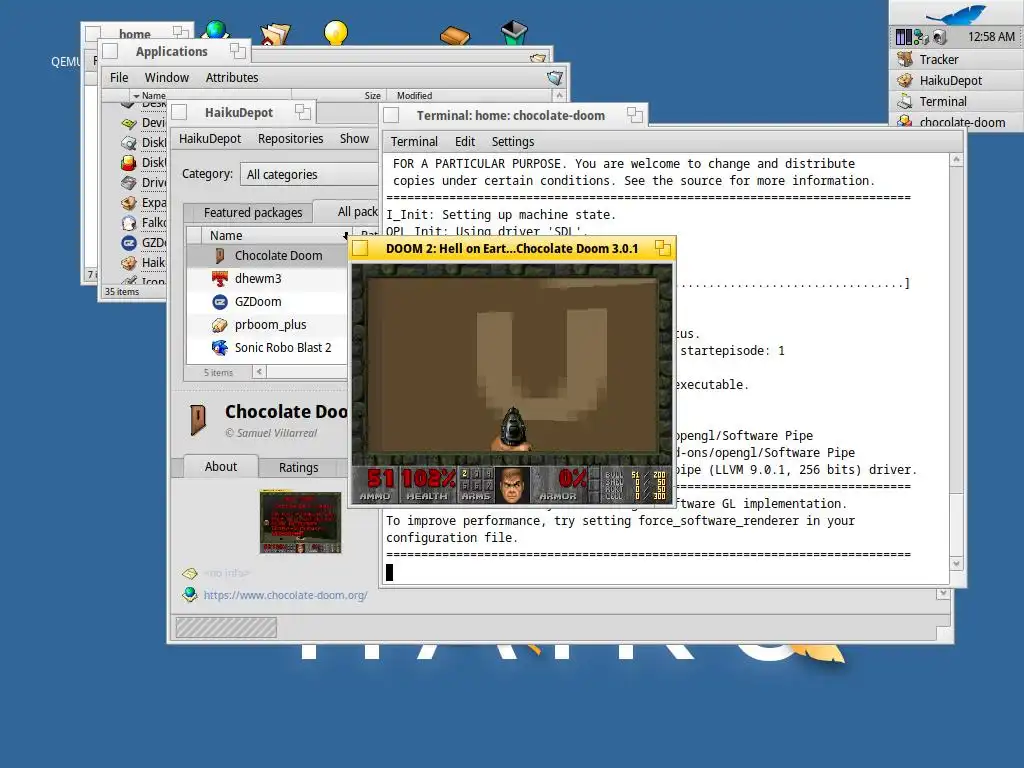The width and height of the screenshot is (1024, 768).
Task: Select the GZDoom icon in HaikuDepot list
Action: pos(220,302)
